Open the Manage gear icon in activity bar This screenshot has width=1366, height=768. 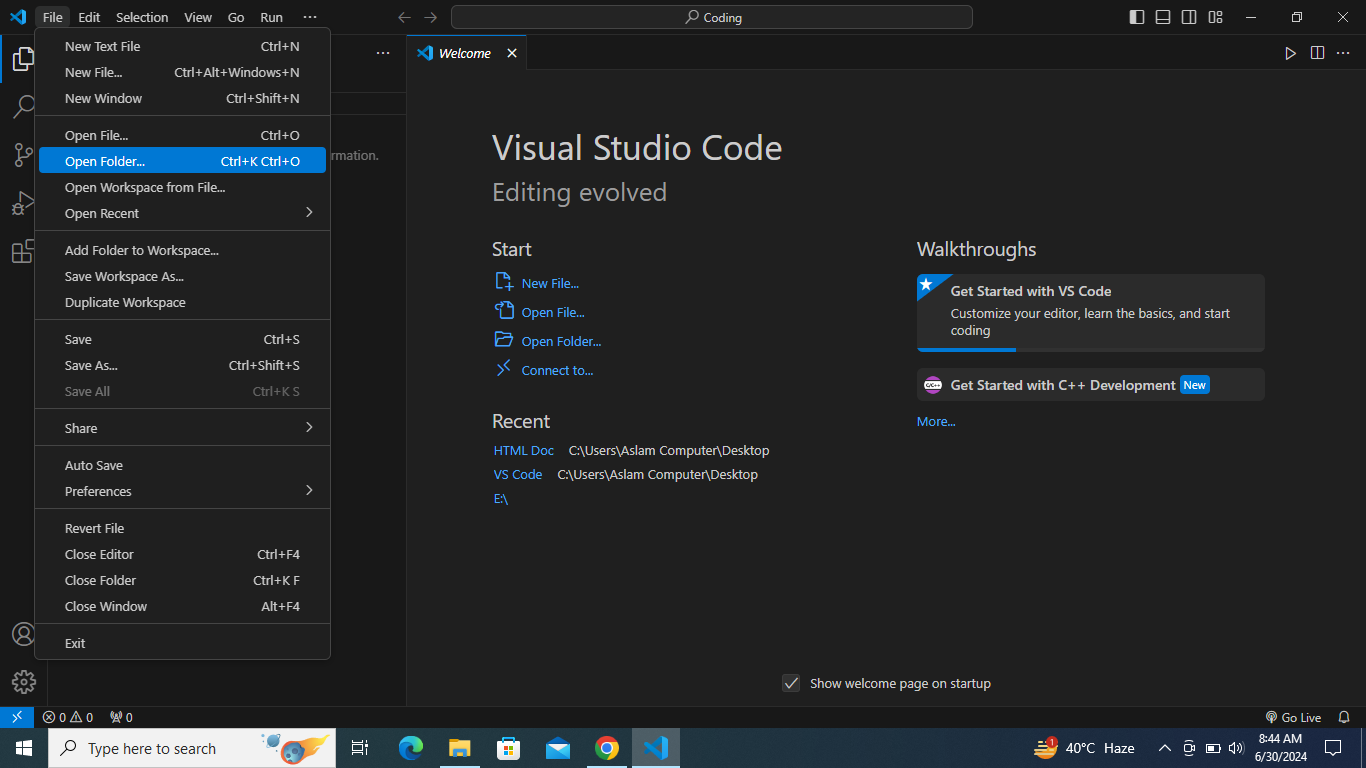point(23,681)
